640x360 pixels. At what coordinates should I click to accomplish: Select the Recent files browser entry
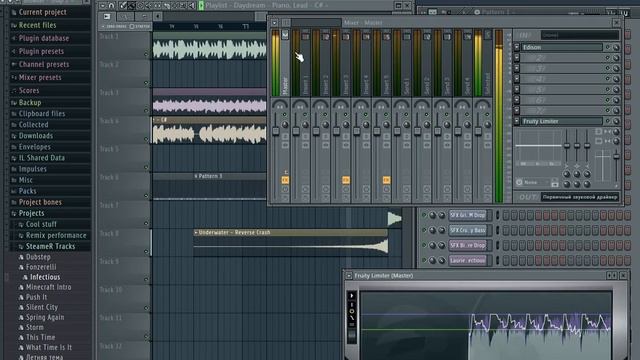pos(38,25)
